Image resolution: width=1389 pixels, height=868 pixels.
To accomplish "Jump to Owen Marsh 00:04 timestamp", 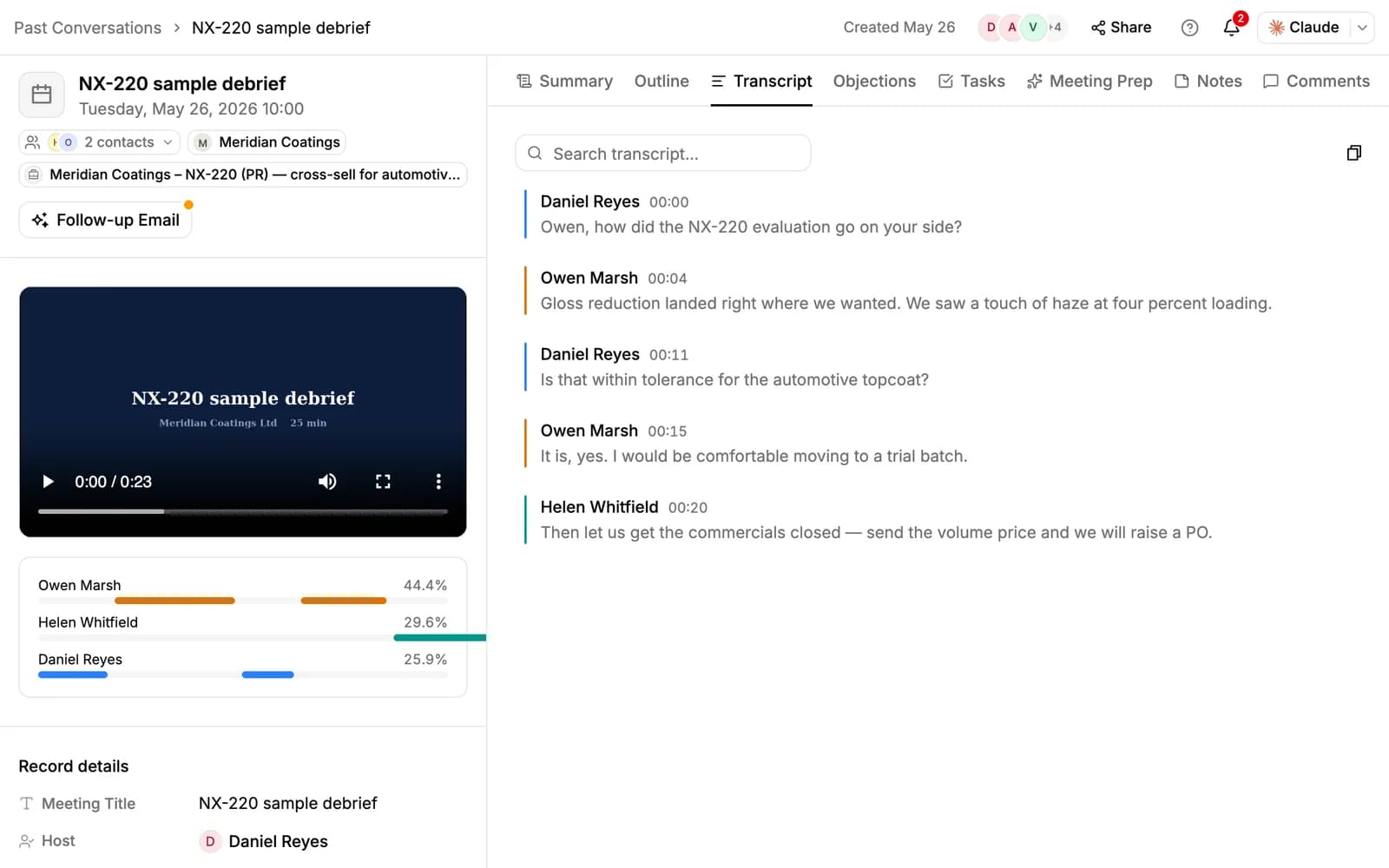I will 667,279.
